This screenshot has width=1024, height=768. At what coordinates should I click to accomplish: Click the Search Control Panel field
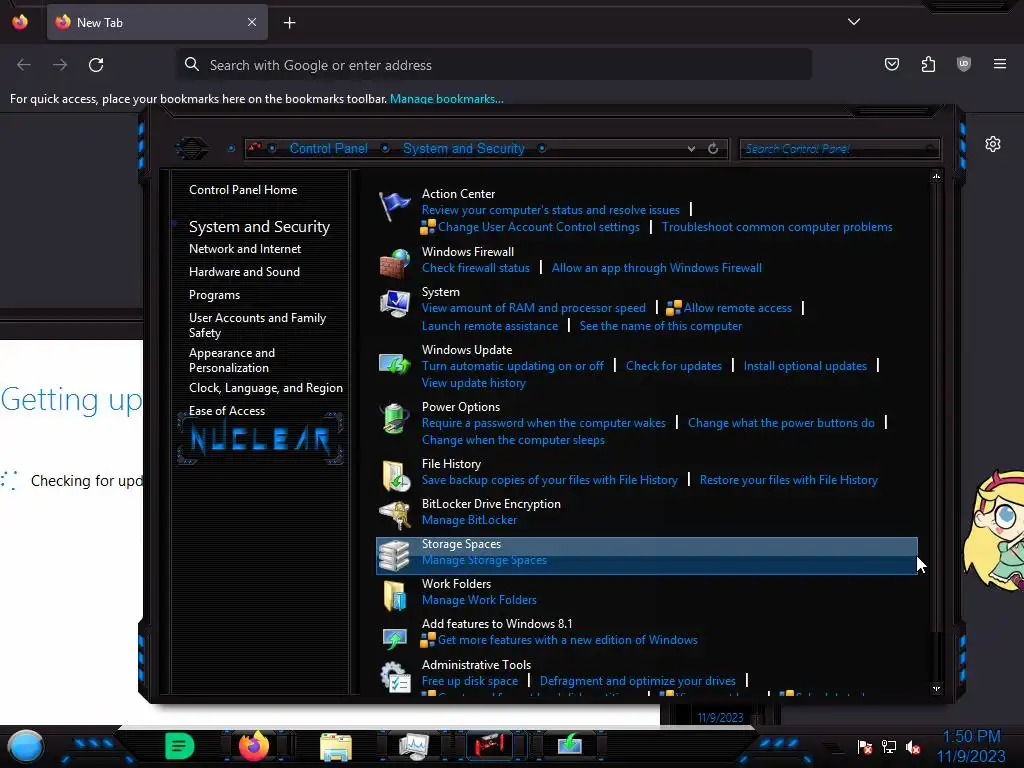[840, 149]
